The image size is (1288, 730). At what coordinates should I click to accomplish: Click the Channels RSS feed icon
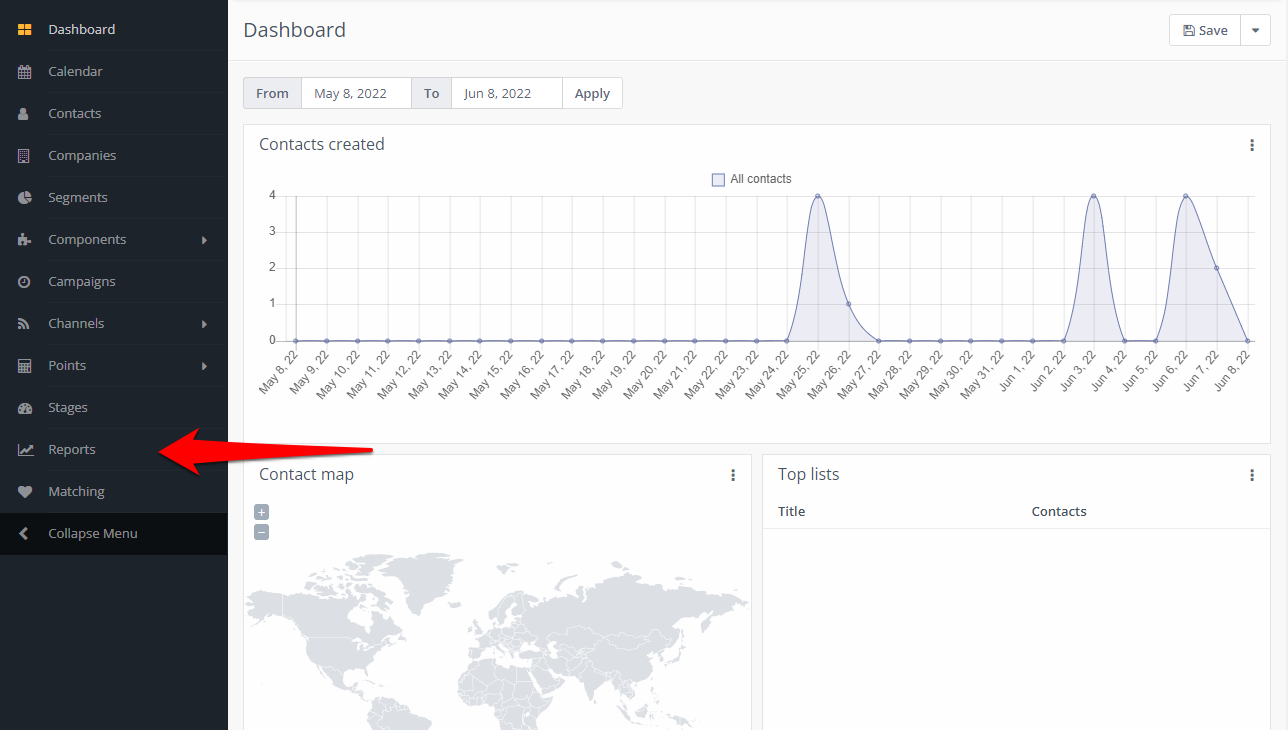click(24, 324)
